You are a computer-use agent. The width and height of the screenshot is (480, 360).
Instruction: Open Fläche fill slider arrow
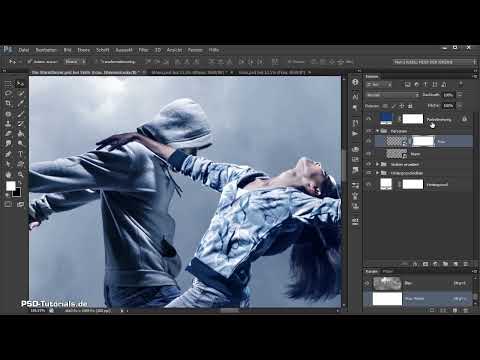click(x=460, y=106)
